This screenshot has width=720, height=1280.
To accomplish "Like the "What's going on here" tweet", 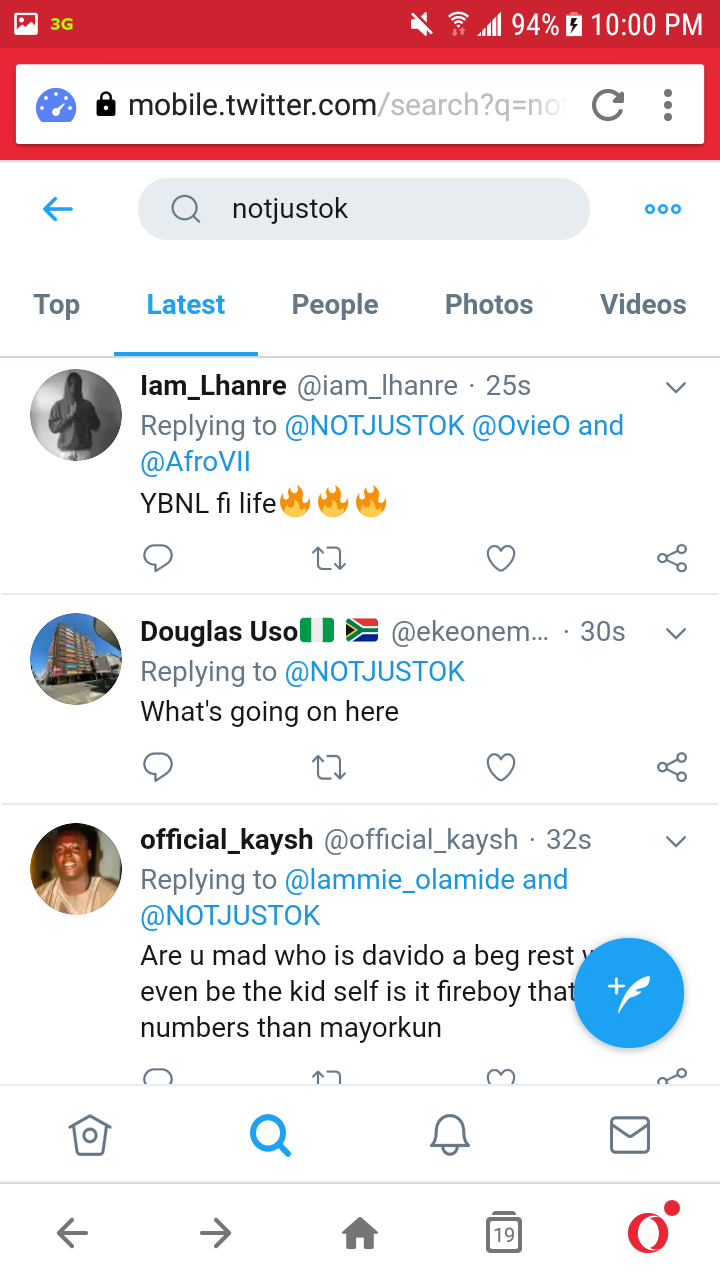I will (500, 767).
